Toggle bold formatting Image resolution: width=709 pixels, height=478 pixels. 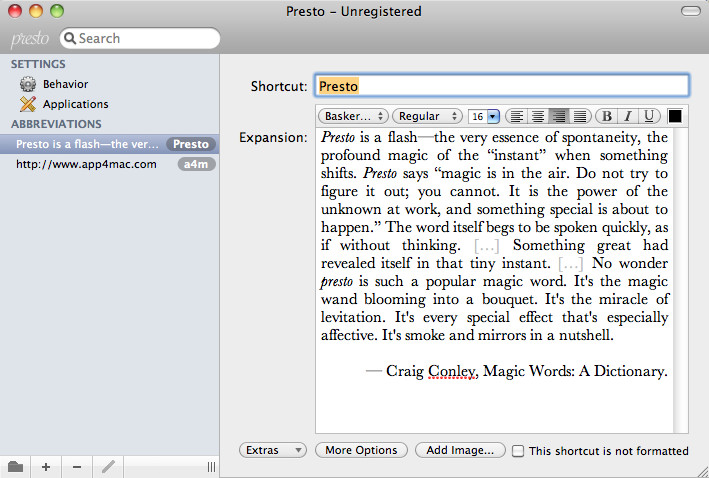[608, 116]
